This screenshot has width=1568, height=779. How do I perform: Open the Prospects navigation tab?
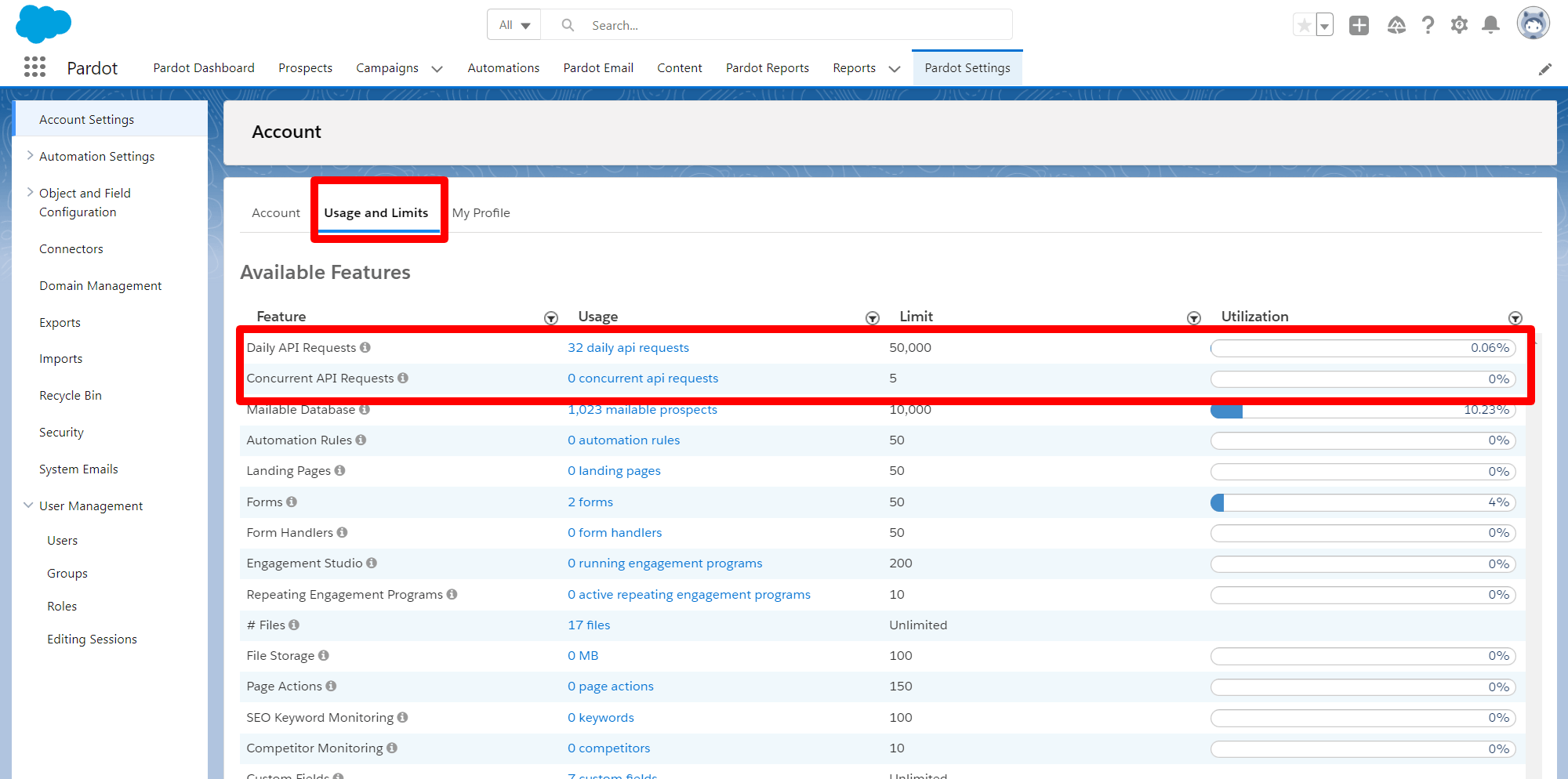305,68
